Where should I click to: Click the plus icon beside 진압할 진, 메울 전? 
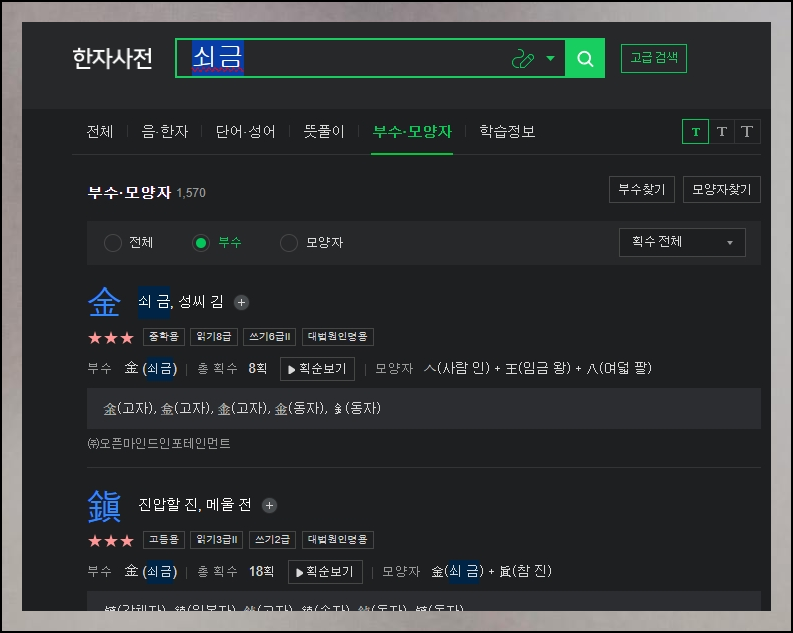click(270, 505)
